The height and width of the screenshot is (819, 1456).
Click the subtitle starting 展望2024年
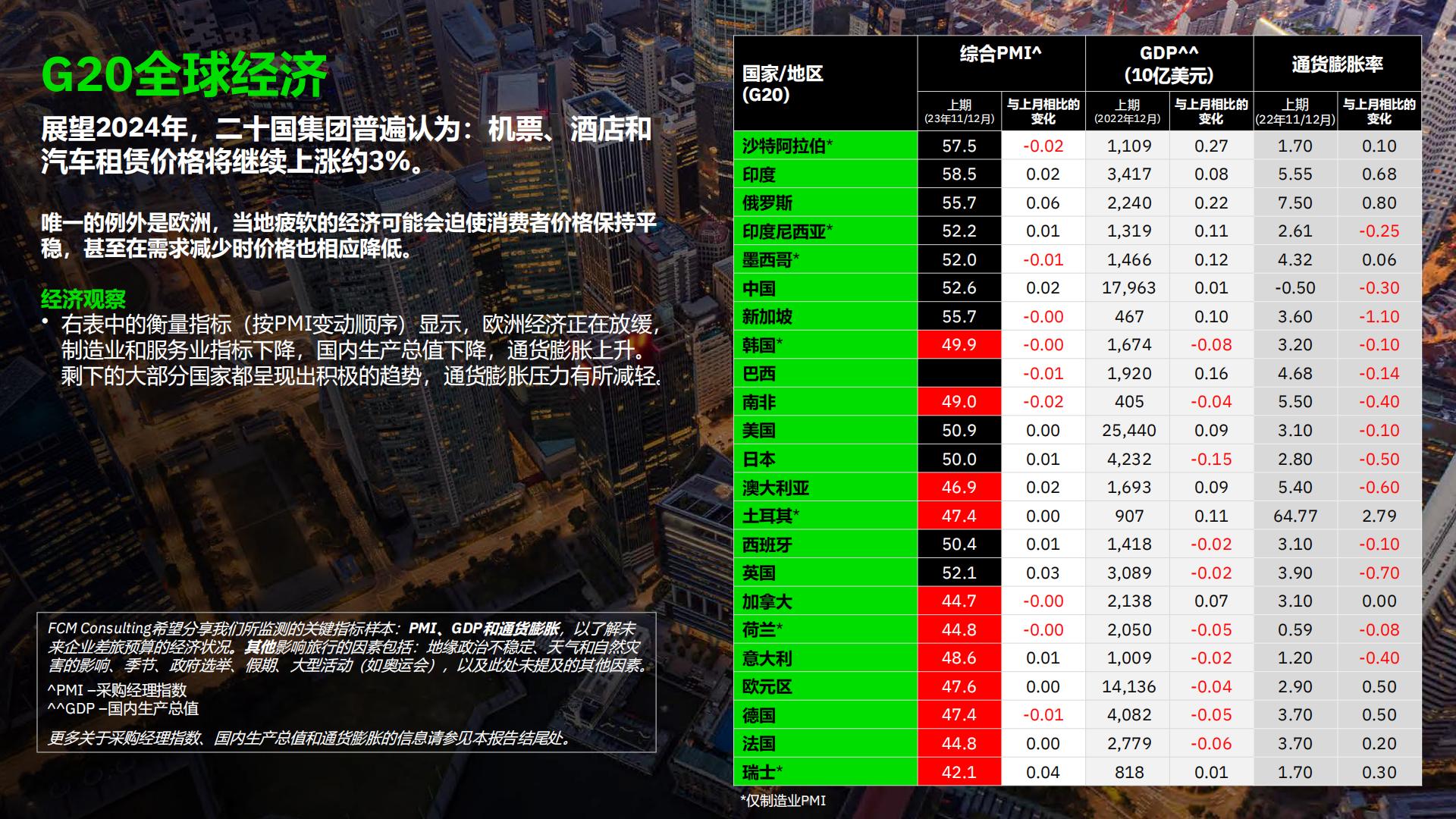click(x=347, y=145)
